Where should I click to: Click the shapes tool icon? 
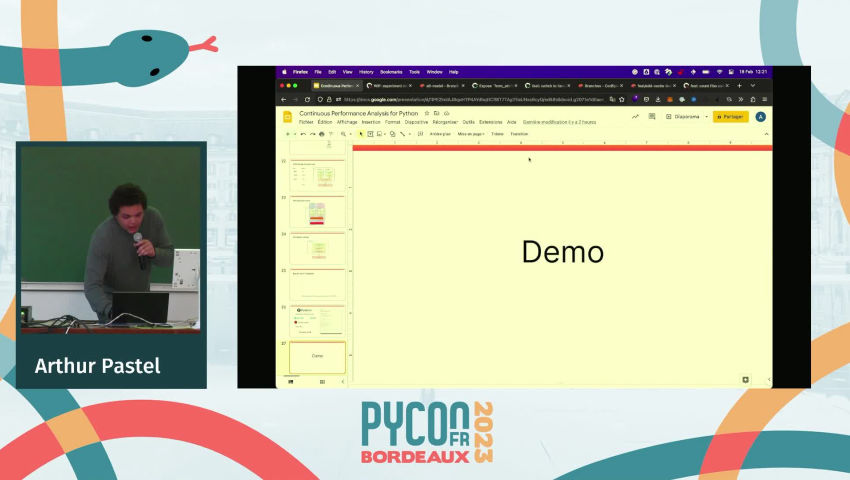click(x=391, y=133)
